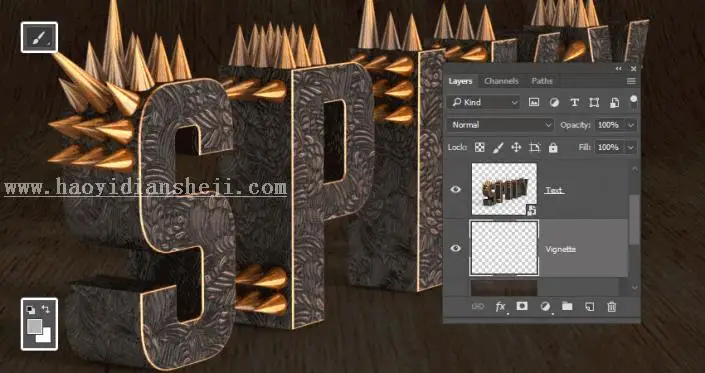Click the Fill 100% value field
This screenshot has height=373, width=705.
click(x=610, y=147)
